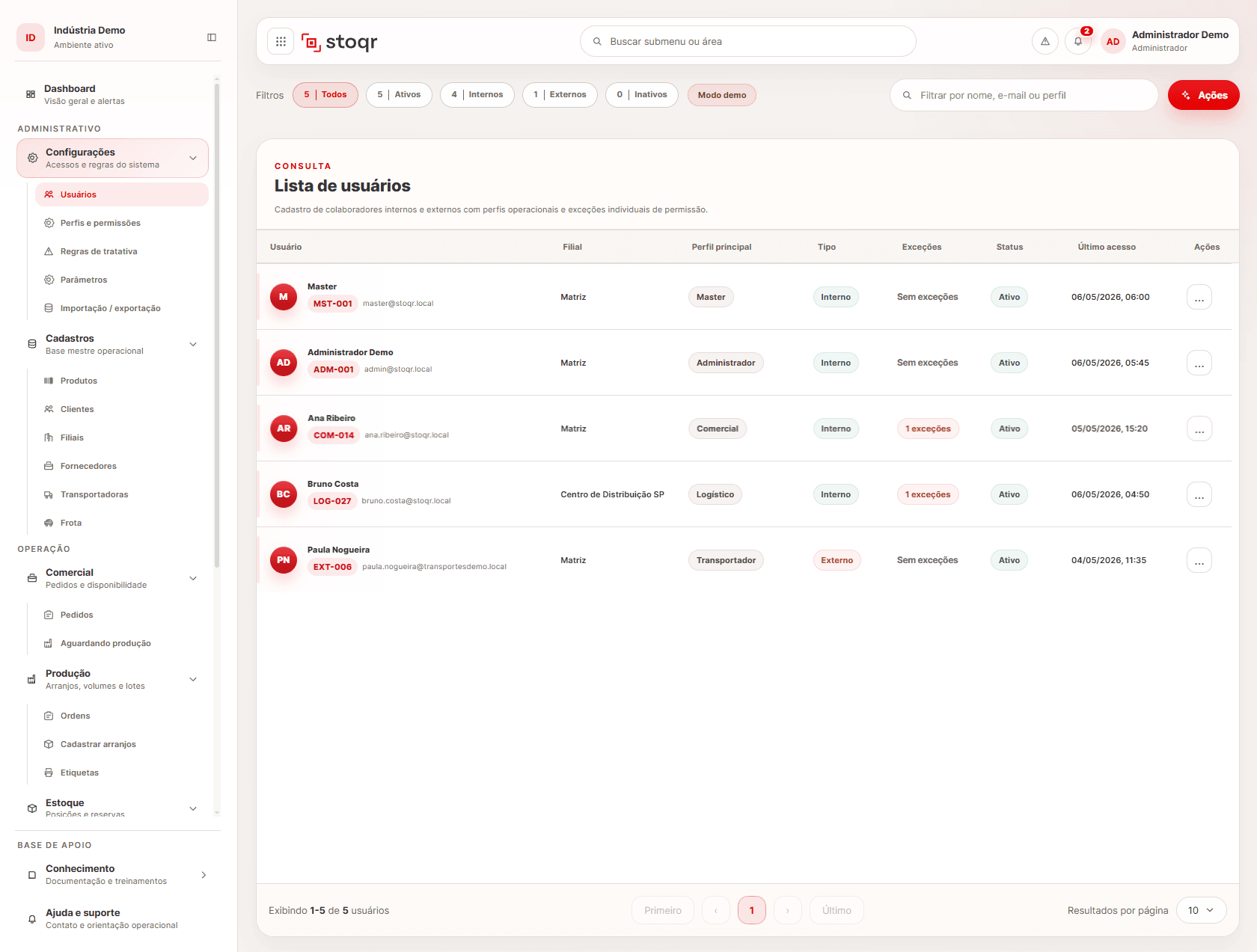
Task: Open Aguardando produção menu item
Action: [x=122, y=643]
